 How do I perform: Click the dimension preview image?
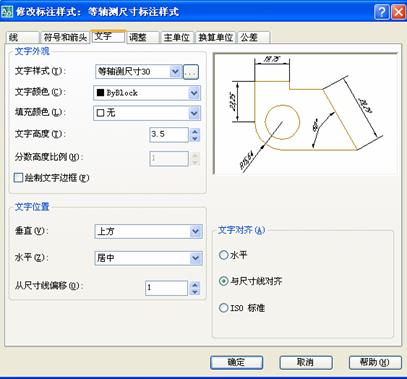[305, 113]
